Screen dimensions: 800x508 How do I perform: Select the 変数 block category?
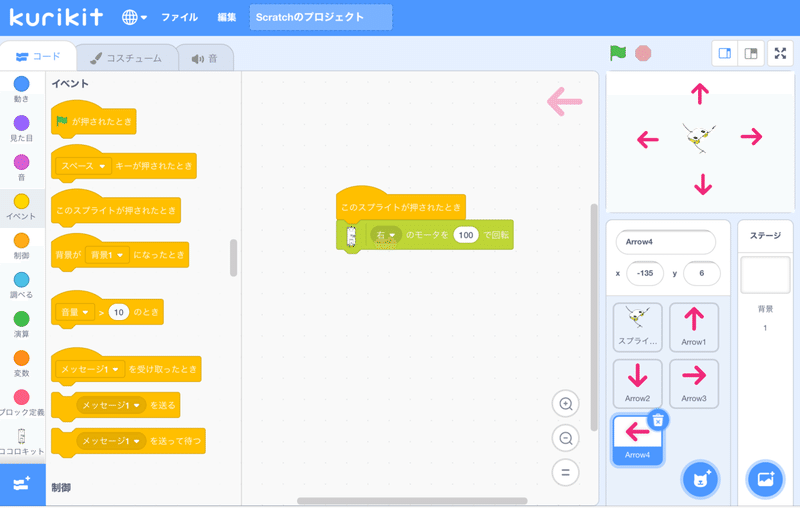(x=21, y=364)
